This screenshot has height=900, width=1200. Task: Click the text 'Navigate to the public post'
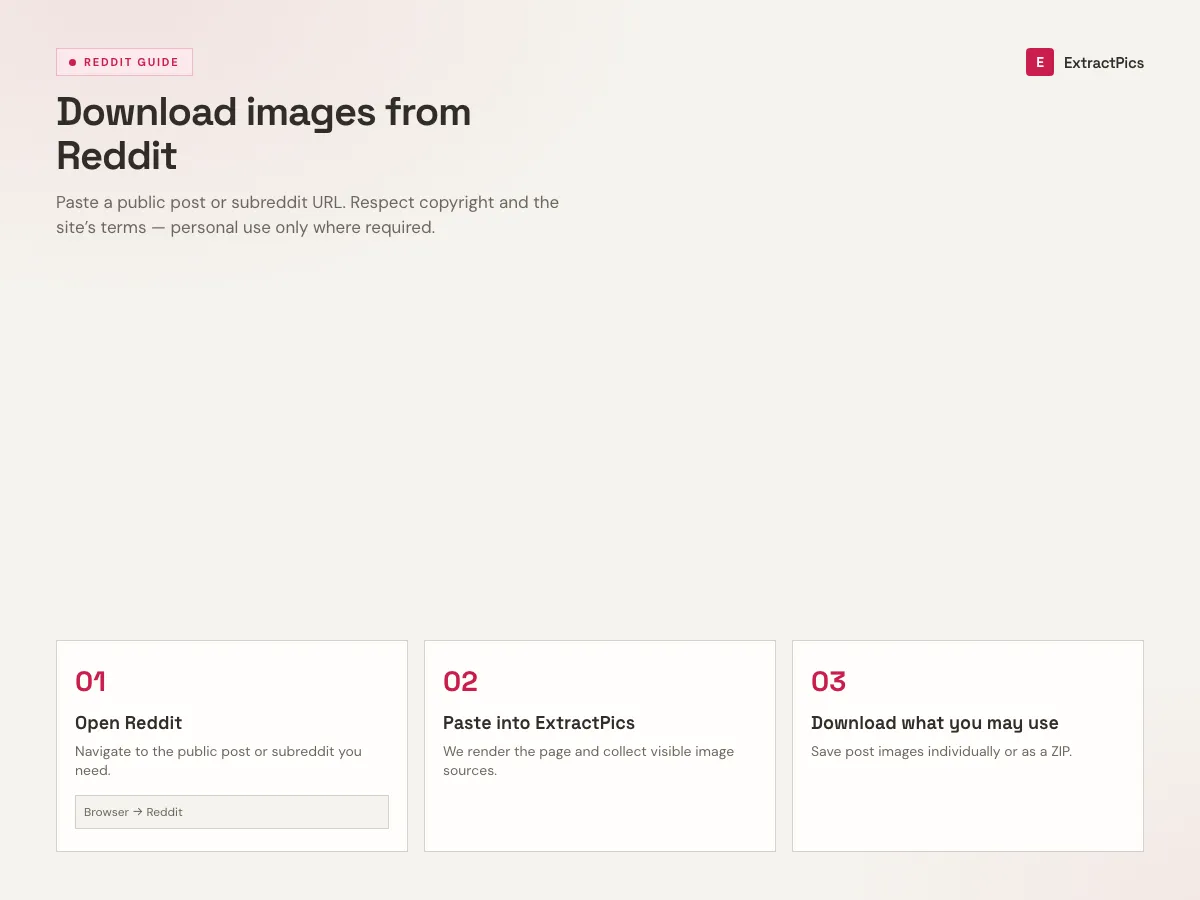218,761
